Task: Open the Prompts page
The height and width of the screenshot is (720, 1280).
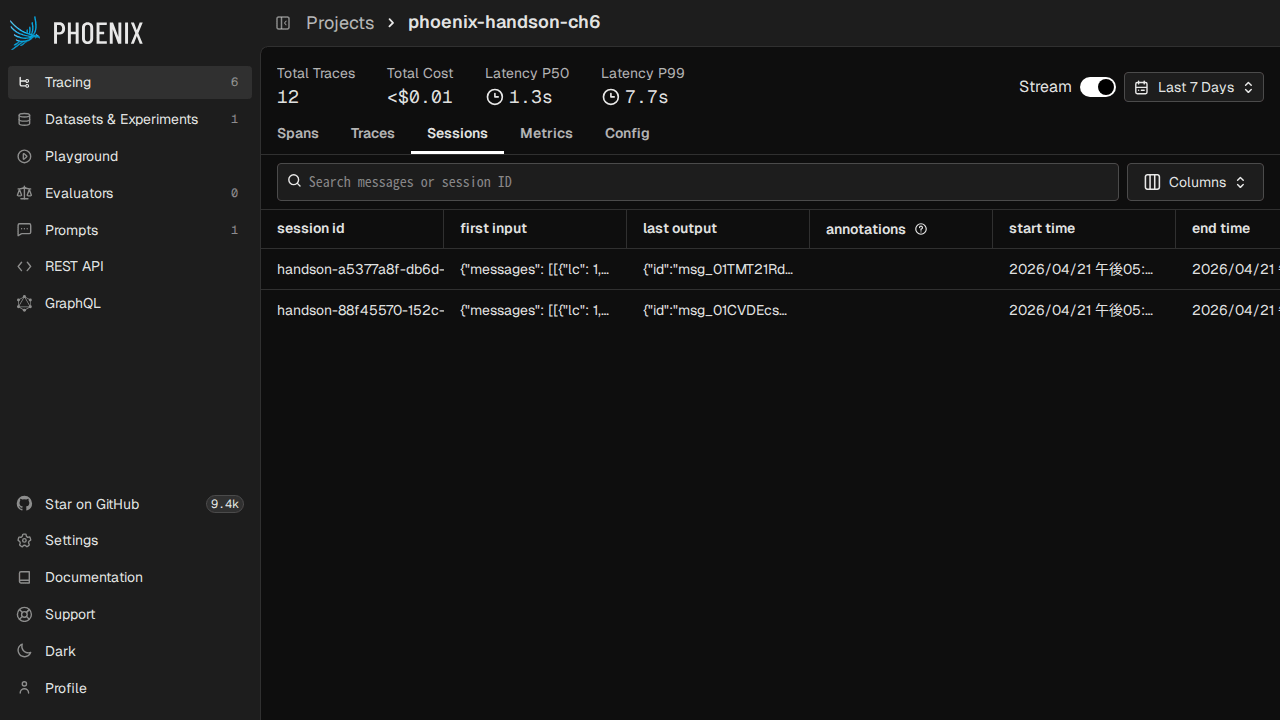Action: [130, 231]
